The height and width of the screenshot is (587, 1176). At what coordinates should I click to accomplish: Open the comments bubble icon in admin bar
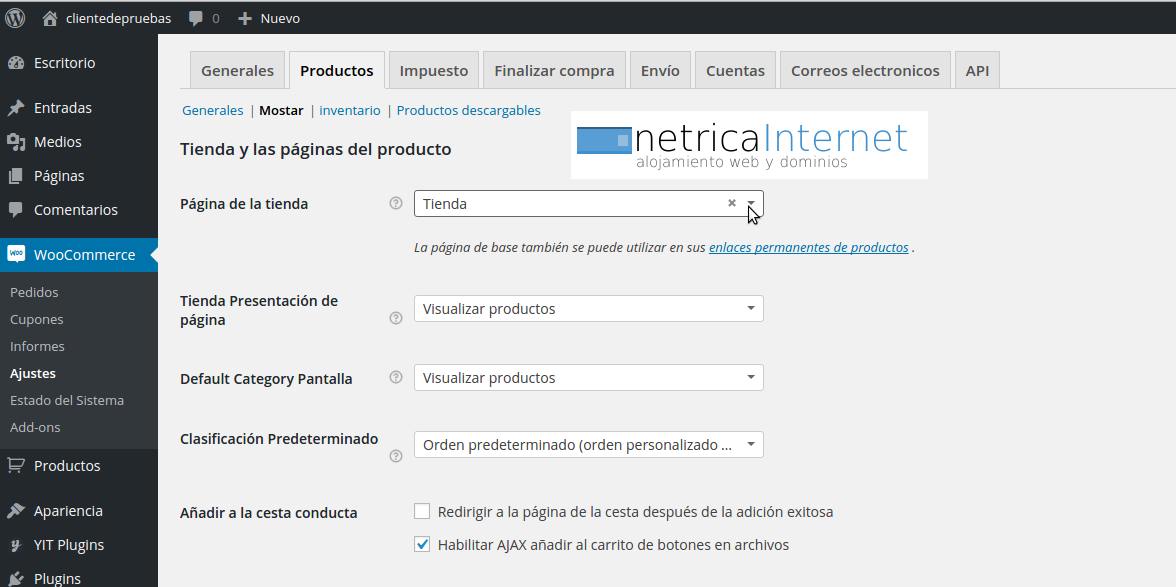click(196, 18)
